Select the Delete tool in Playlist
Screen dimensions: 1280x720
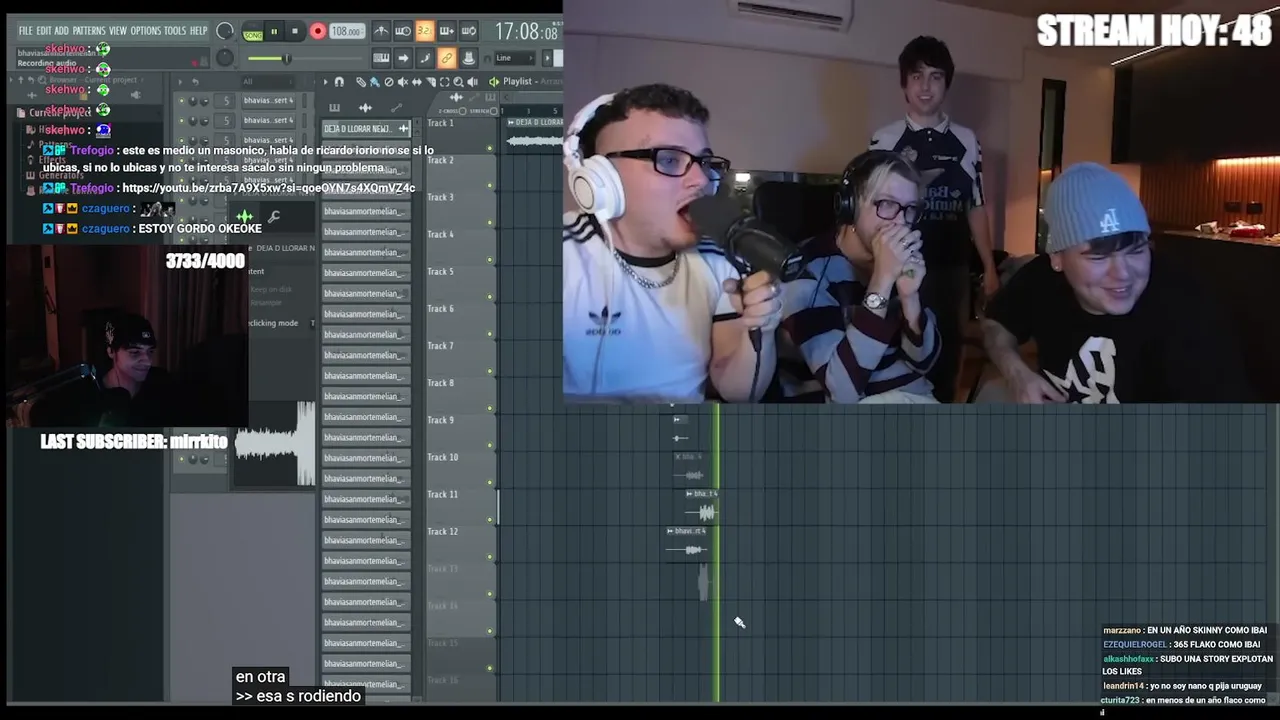389,81
